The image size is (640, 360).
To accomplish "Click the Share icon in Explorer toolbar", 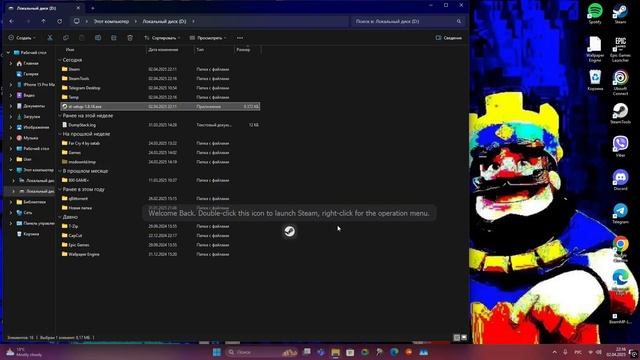I will [114, 38].
